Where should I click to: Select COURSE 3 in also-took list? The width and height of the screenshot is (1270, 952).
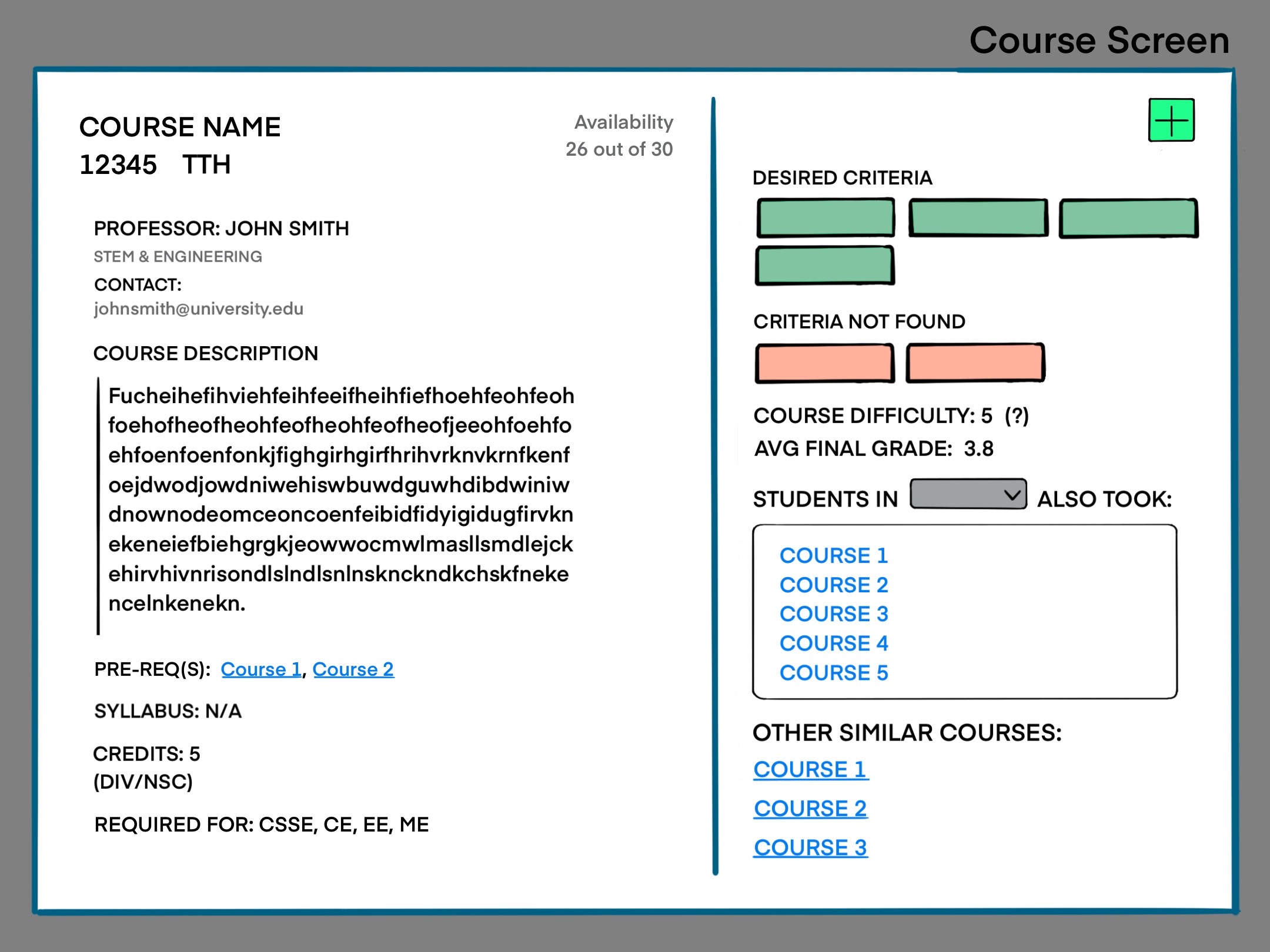pos(833,614)
